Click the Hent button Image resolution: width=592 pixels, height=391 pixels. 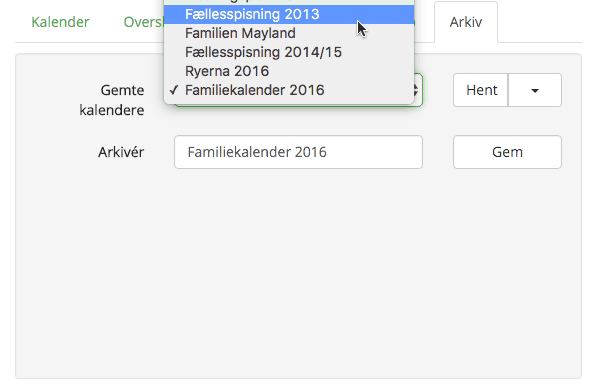tap(481, 90)
